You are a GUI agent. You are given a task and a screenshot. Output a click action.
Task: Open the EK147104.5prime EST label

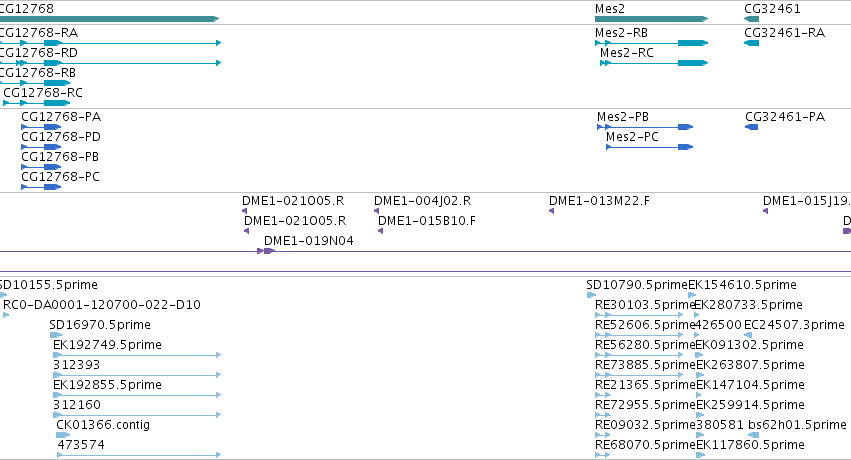point(750,385)
